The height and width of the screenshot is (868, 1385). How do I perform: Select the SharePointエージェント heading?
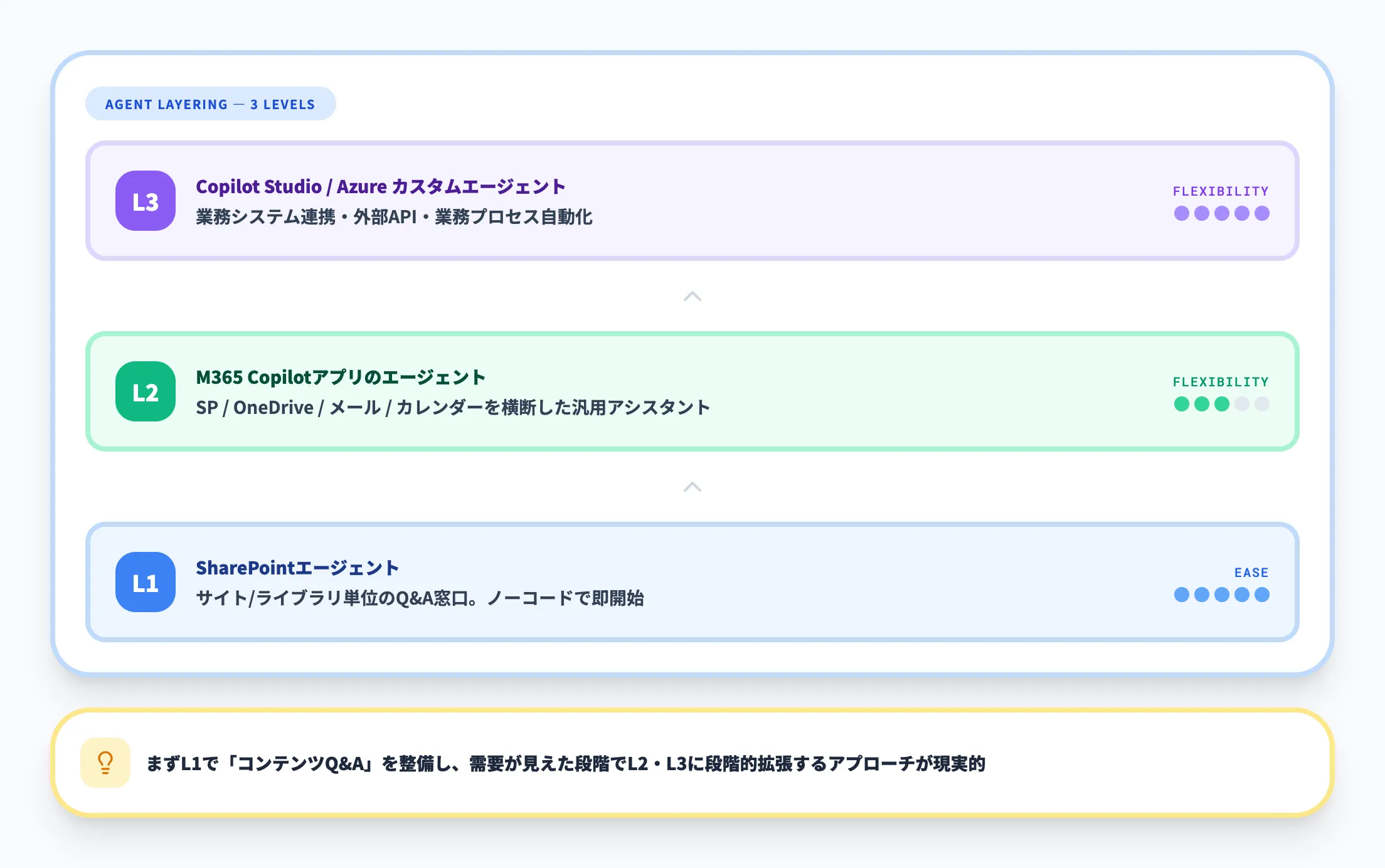point(297,567)
